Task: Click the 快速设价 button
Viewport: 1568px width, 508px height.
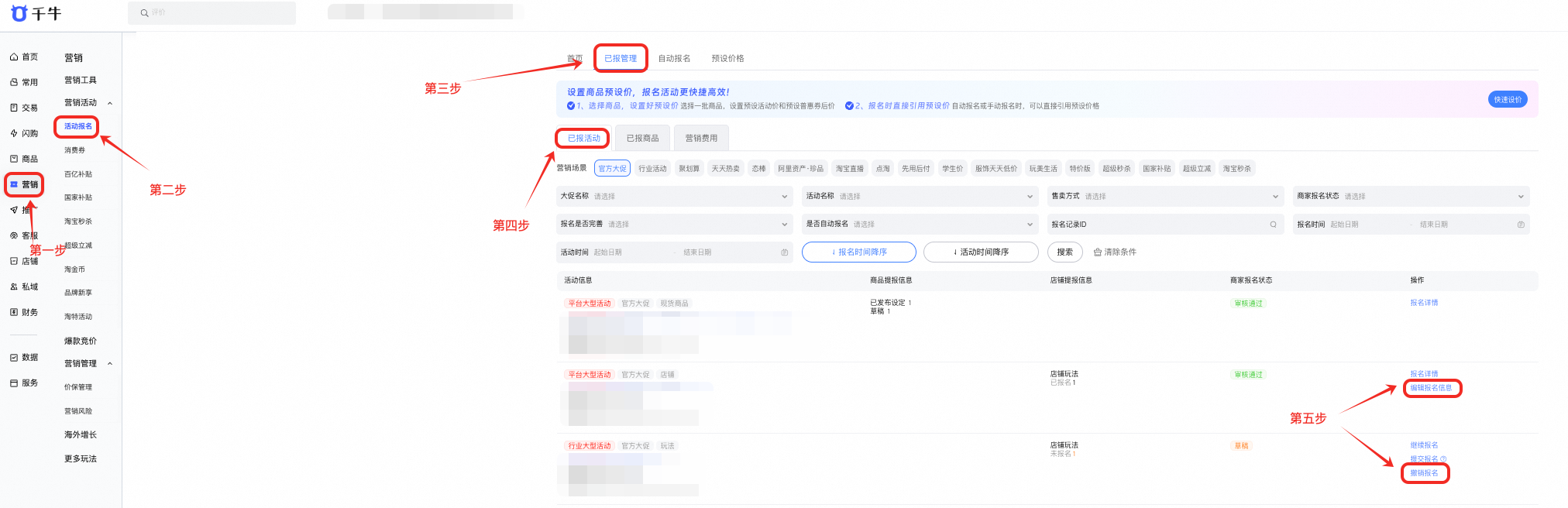Action: tap(1508, 100)
